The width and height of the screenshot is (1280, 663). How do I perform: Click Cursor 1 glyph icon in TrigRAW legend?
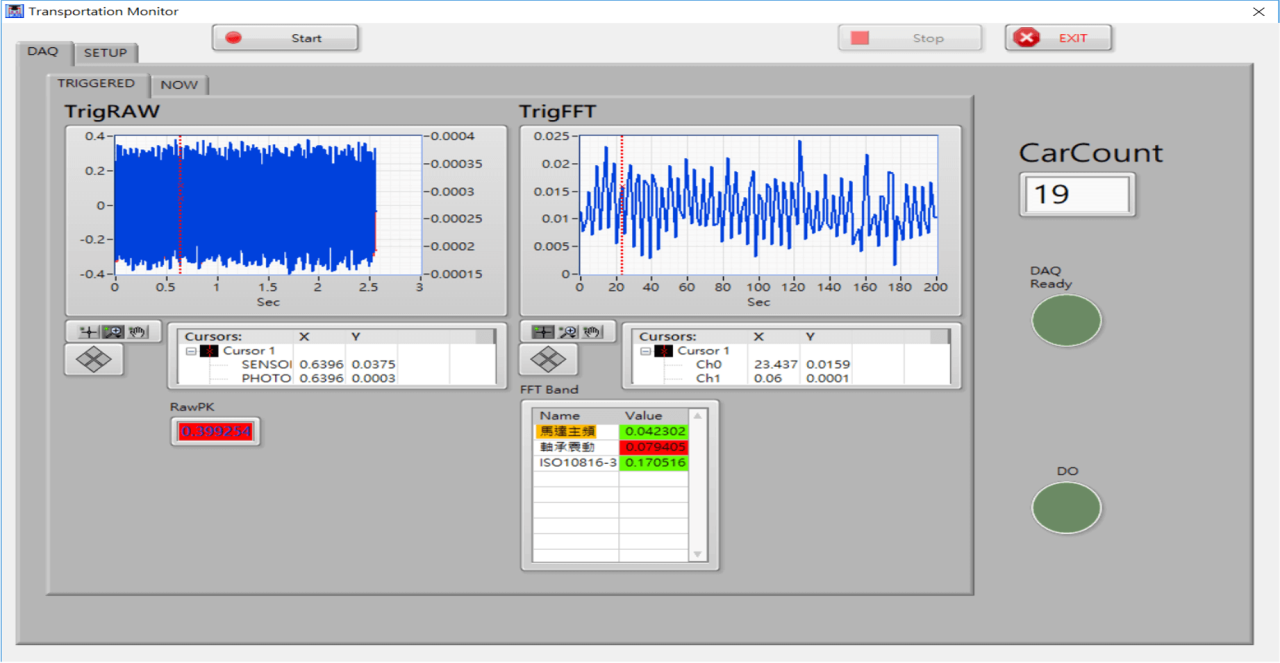coord(209,351)
